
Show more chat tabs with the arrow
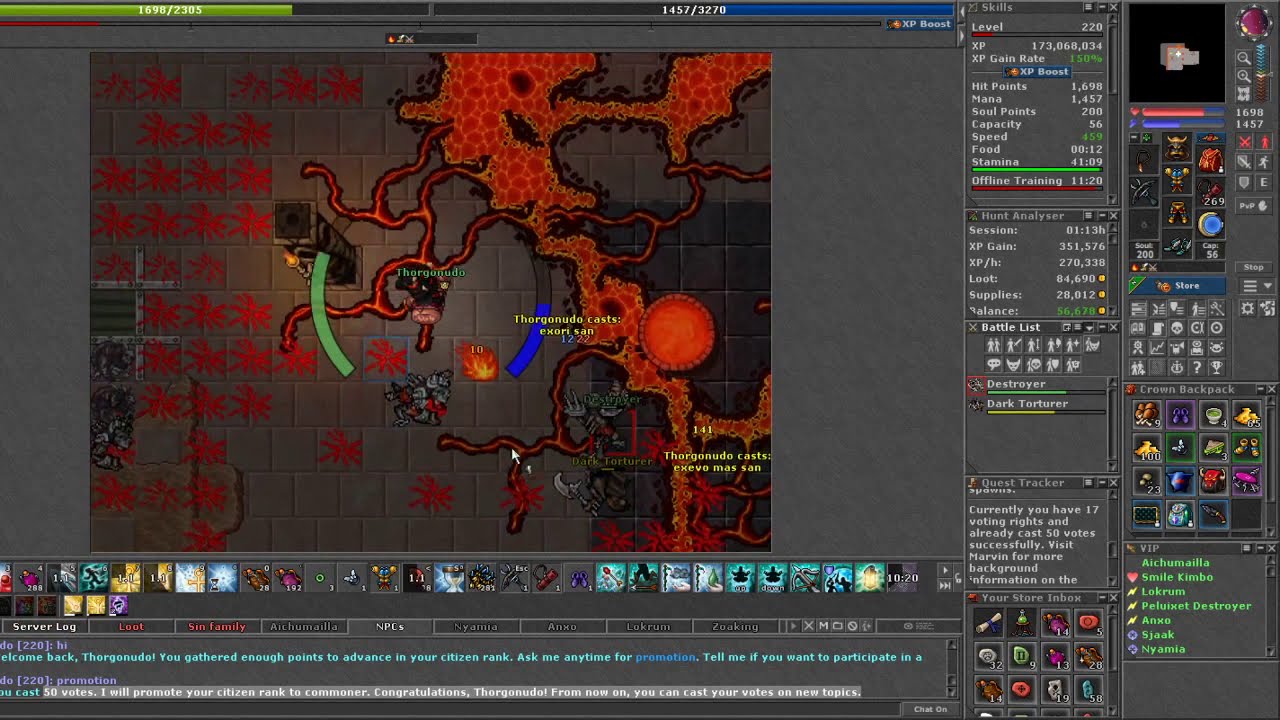(x=794, y=626)
